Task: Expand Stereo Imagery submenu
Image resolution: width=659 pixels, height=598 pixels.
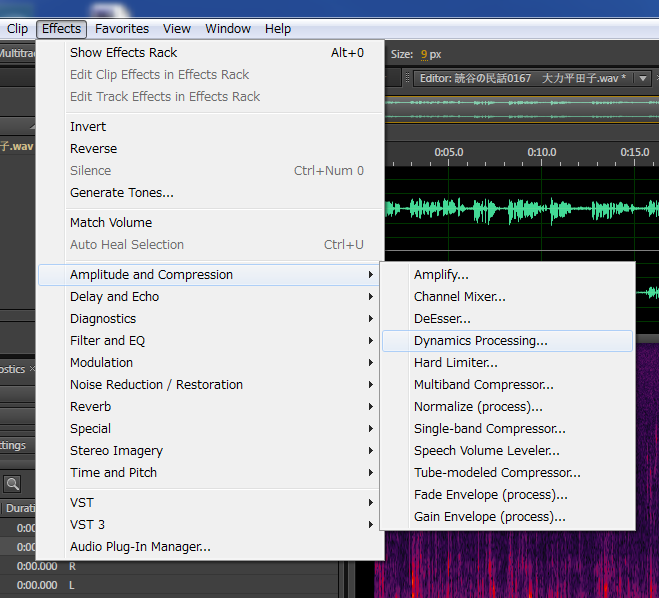Action: (x=209, y=450)
